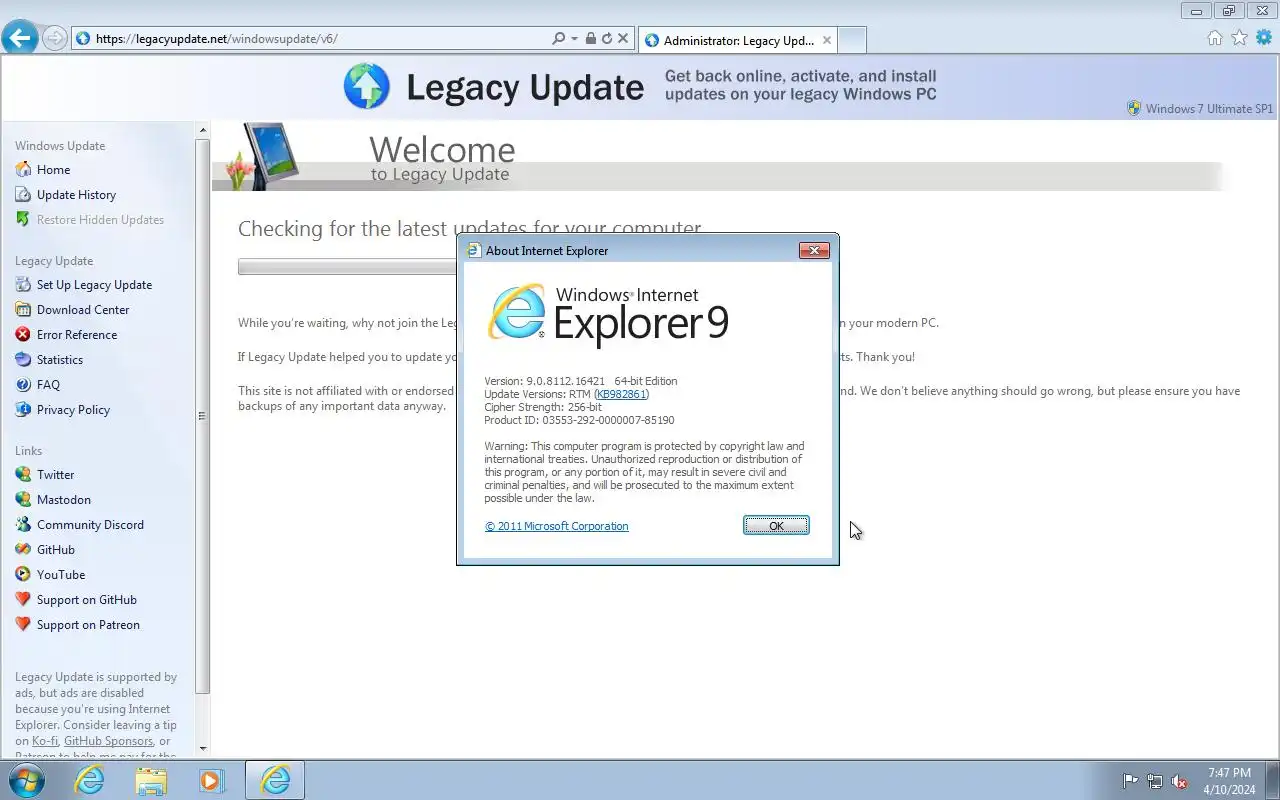The image size is (1280, 800).
Task: Open the Home sidebar link
Action: click(x=53, y=169)
